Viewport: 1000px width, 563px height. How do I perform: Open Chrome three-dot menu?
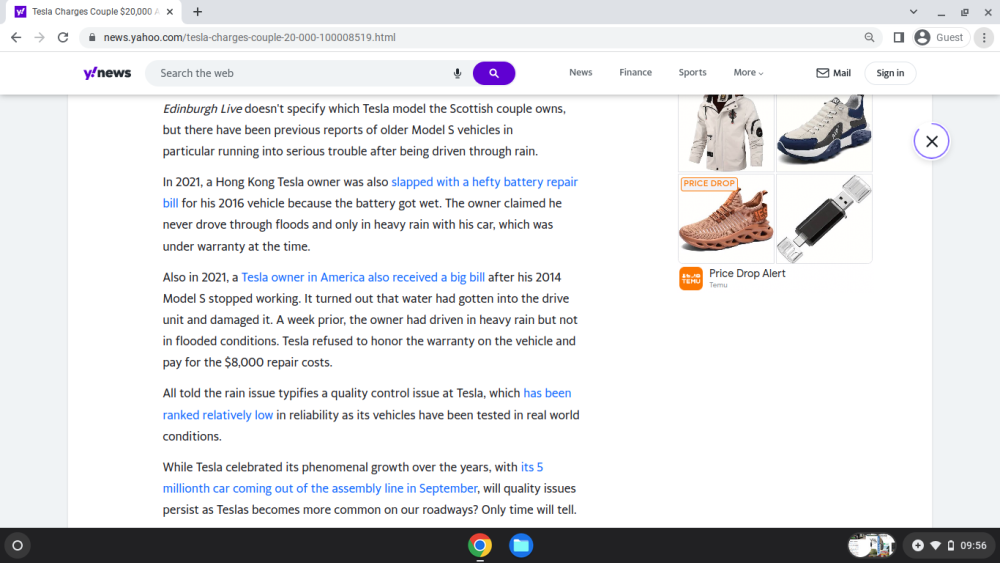click(x=984, y=38)
